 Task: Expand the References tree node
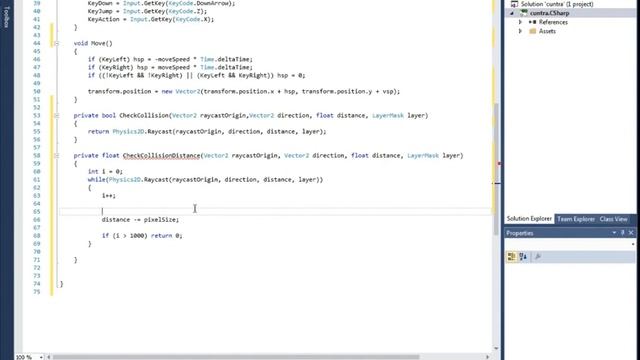coord(520,22)
